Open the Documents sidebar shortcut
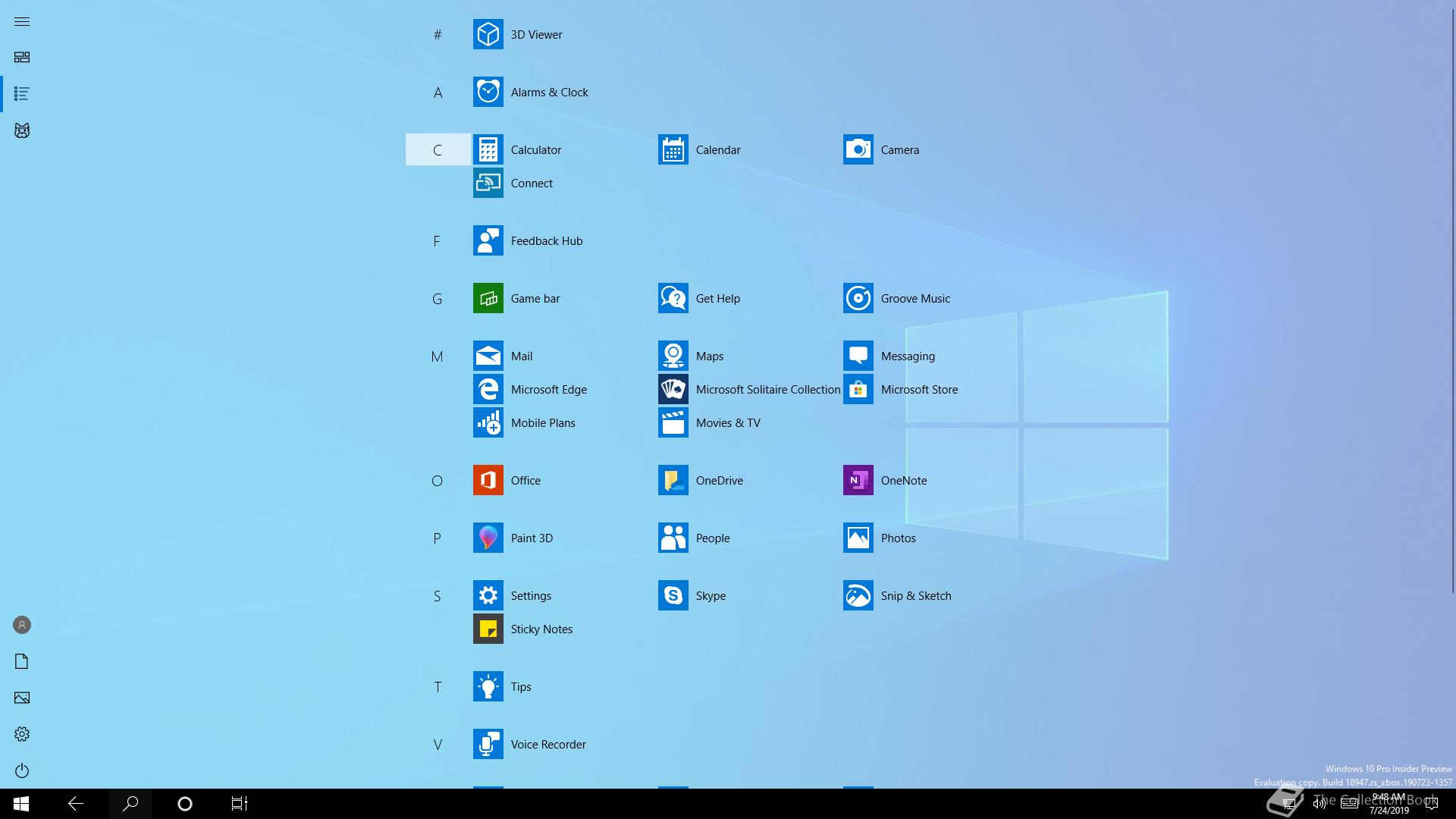Viewport: 1456px width, 819px height. click(x=22, y=661)
